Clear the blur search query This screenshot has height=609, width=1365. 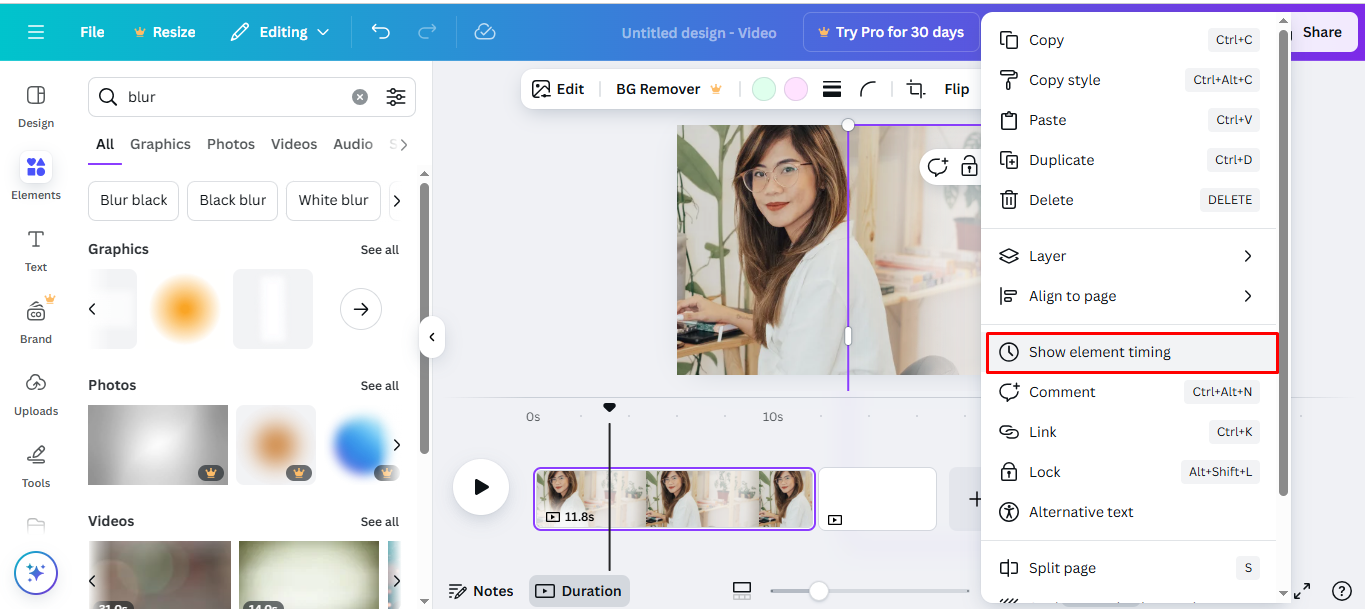coord(359,96)
